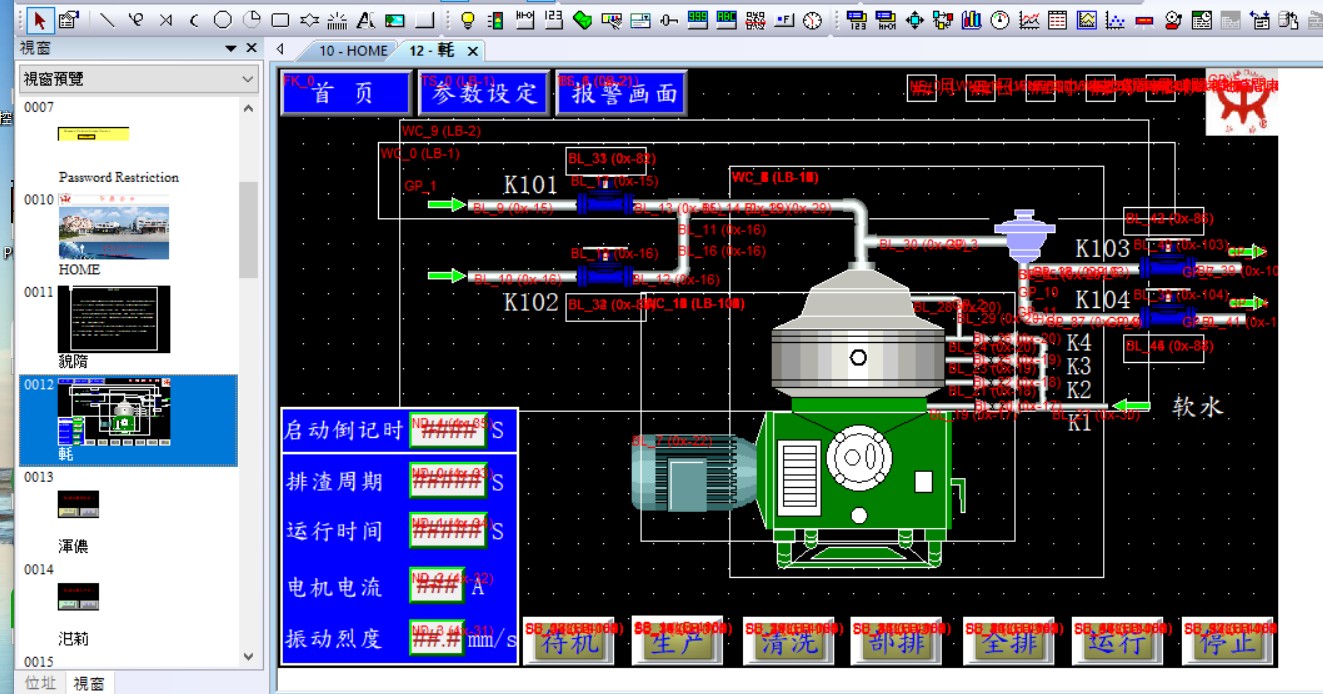Select the text label 'A' tool

tap(366, 19)
